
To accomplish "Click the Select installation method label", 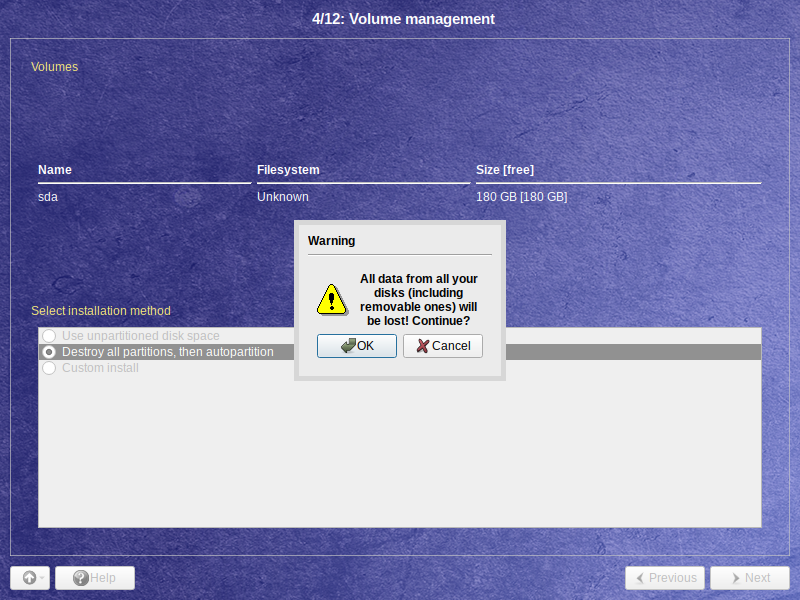I will 101,311.
